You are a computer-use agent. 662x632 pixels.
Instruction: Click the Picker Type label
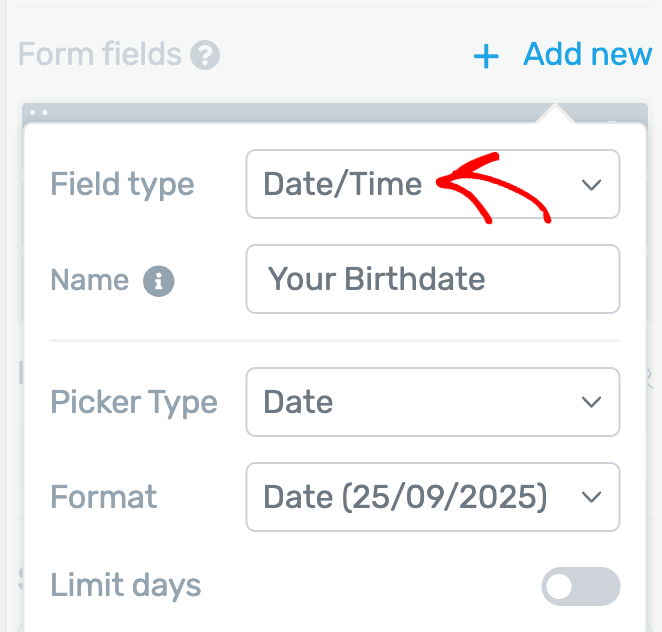(x=134, y=402)
